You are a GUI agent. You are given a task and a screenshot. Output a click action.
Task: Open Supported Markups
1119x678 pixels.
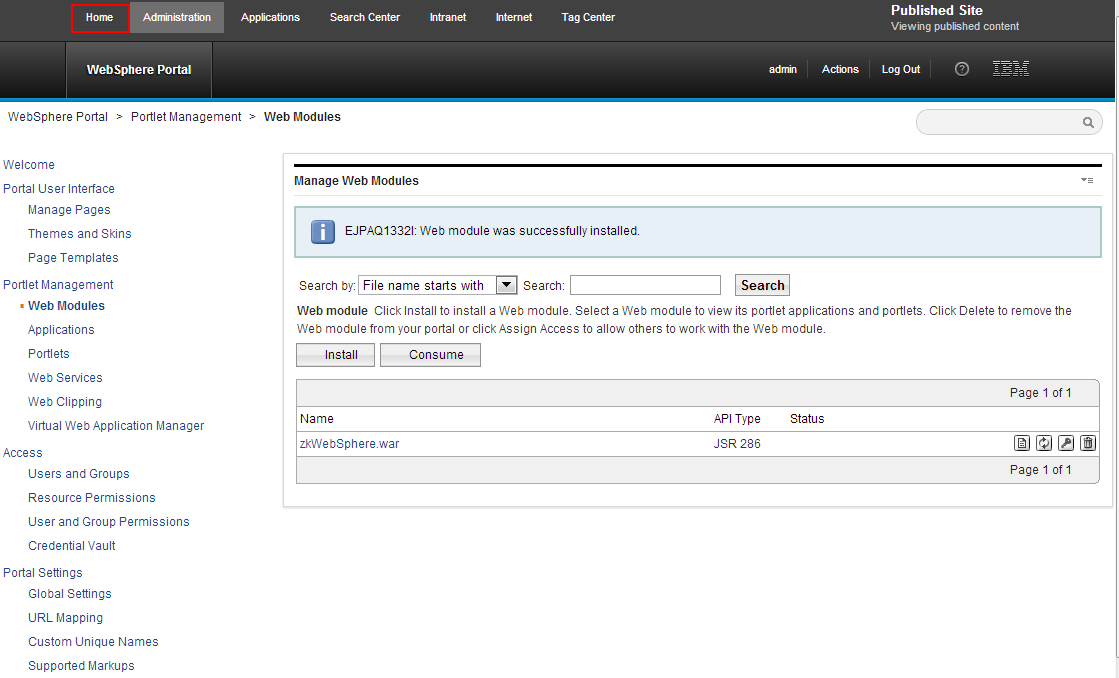[81, 666]
